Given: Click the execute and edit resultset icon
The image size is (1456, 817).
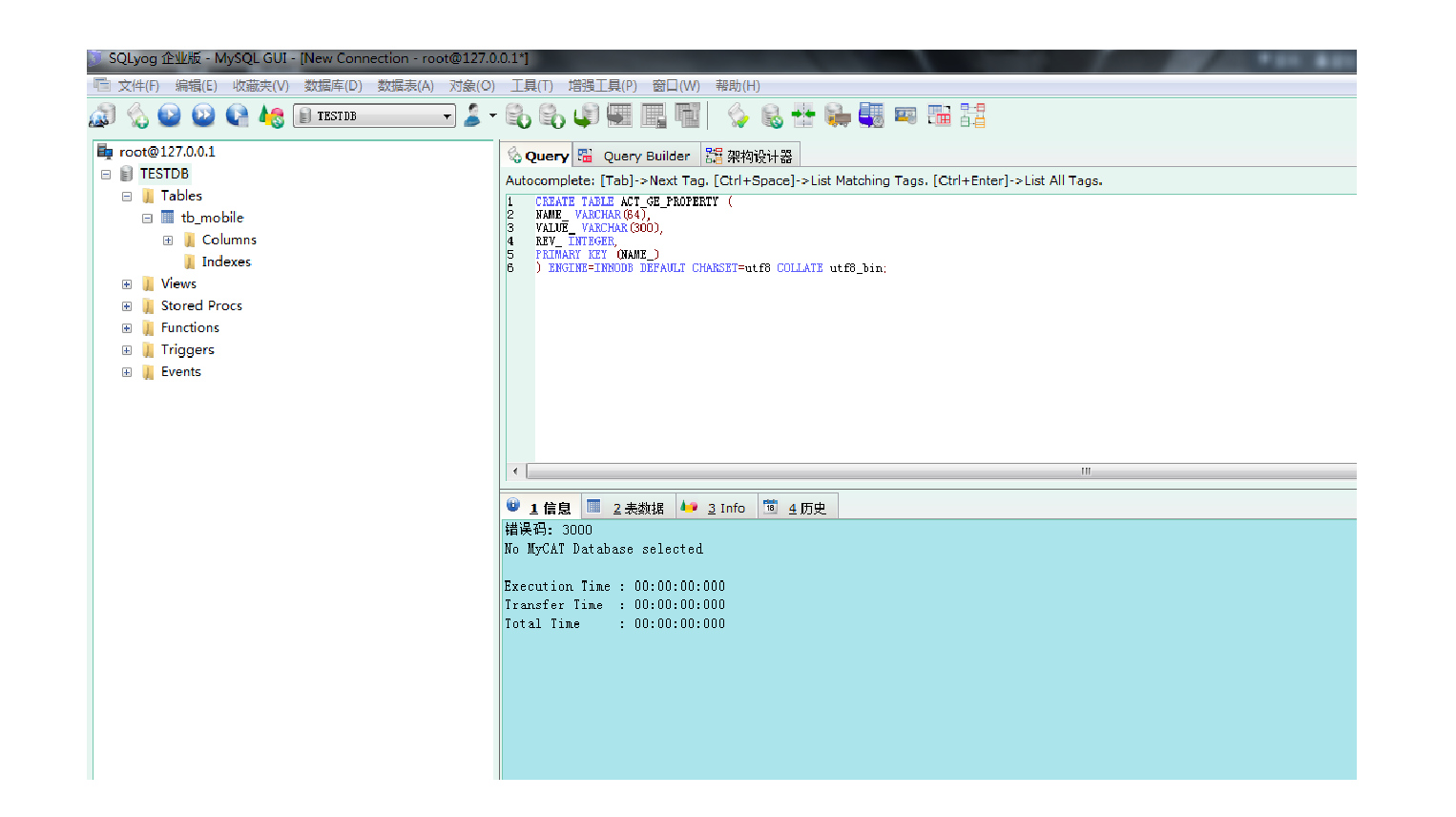Looking at the screenshot, I should (x=237, y=115).
